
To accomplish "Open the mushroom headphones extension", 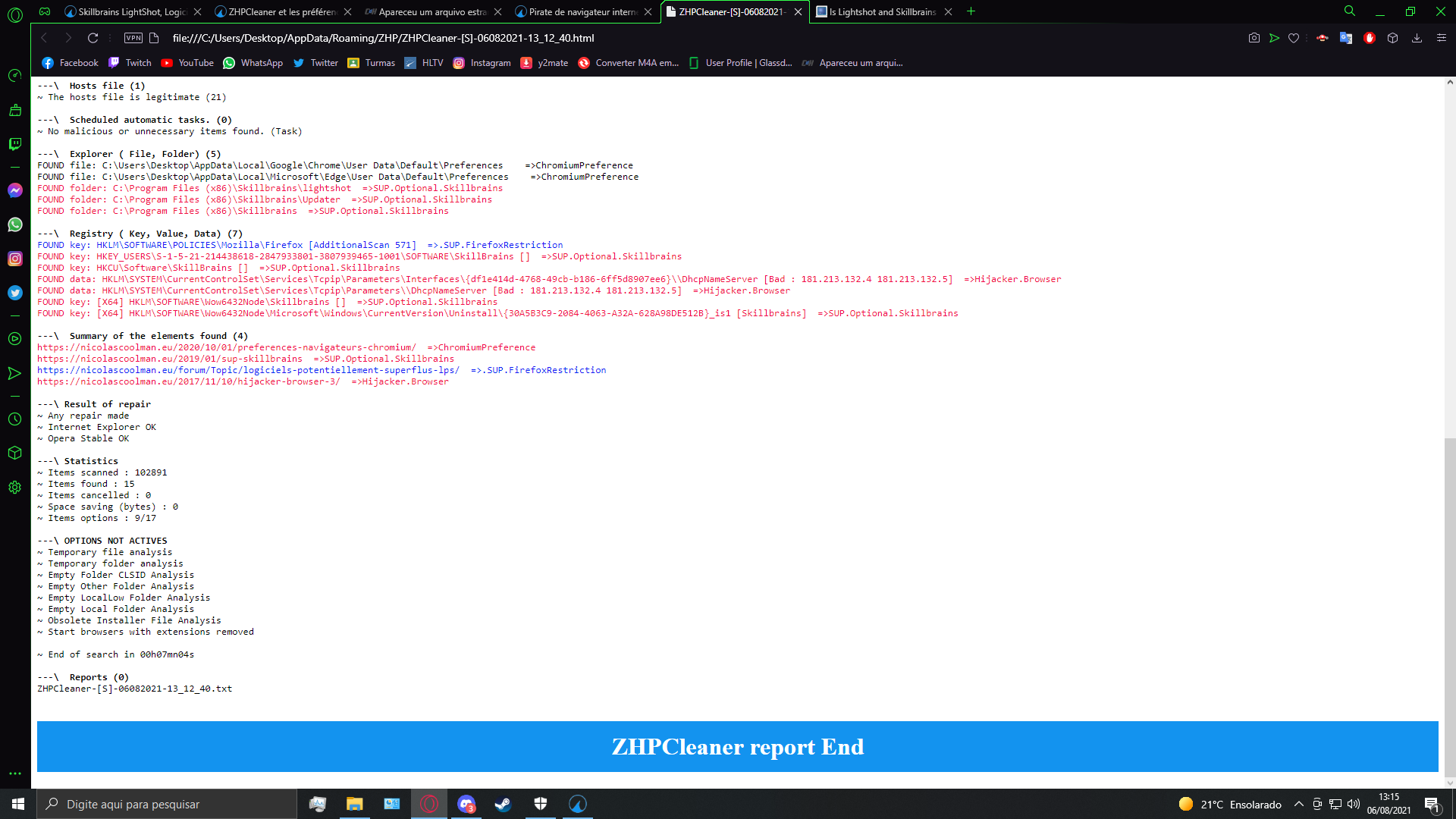I will click(1322, 38).
